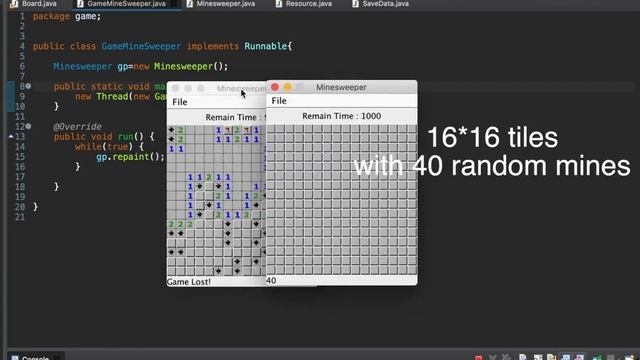Click the override marker beside line 13
This screenshot has width=640, height=360.
11,136
